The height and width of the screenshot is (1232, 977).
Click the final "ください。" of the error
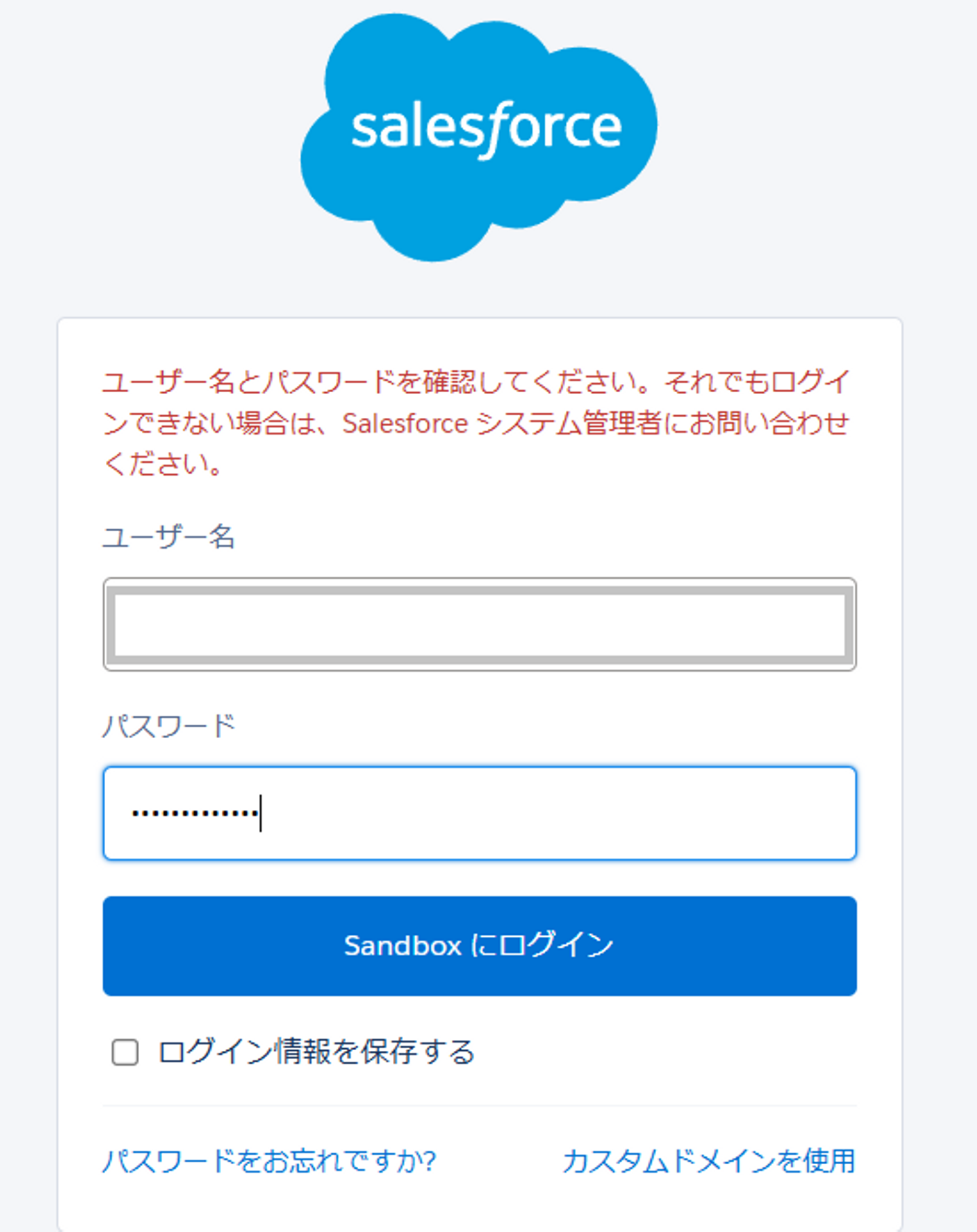[x=163, y=465]
